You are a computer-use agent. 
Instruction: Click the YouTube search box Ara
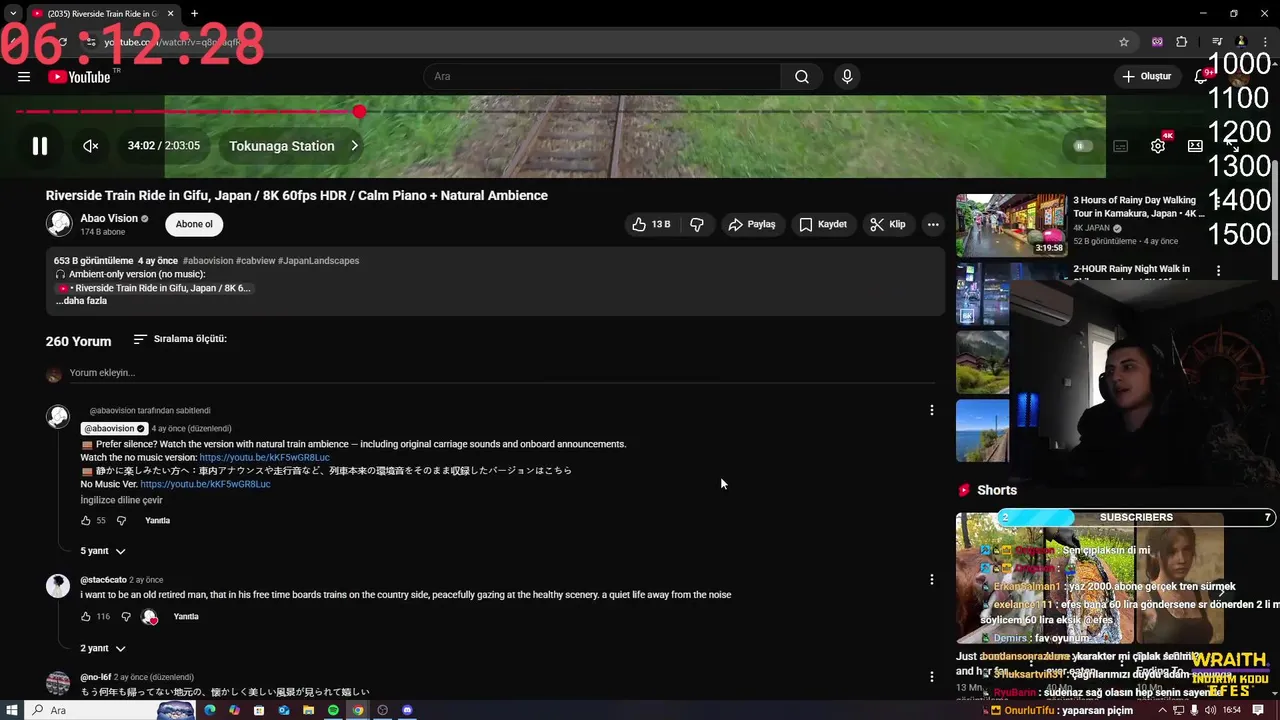click(603, 77)
